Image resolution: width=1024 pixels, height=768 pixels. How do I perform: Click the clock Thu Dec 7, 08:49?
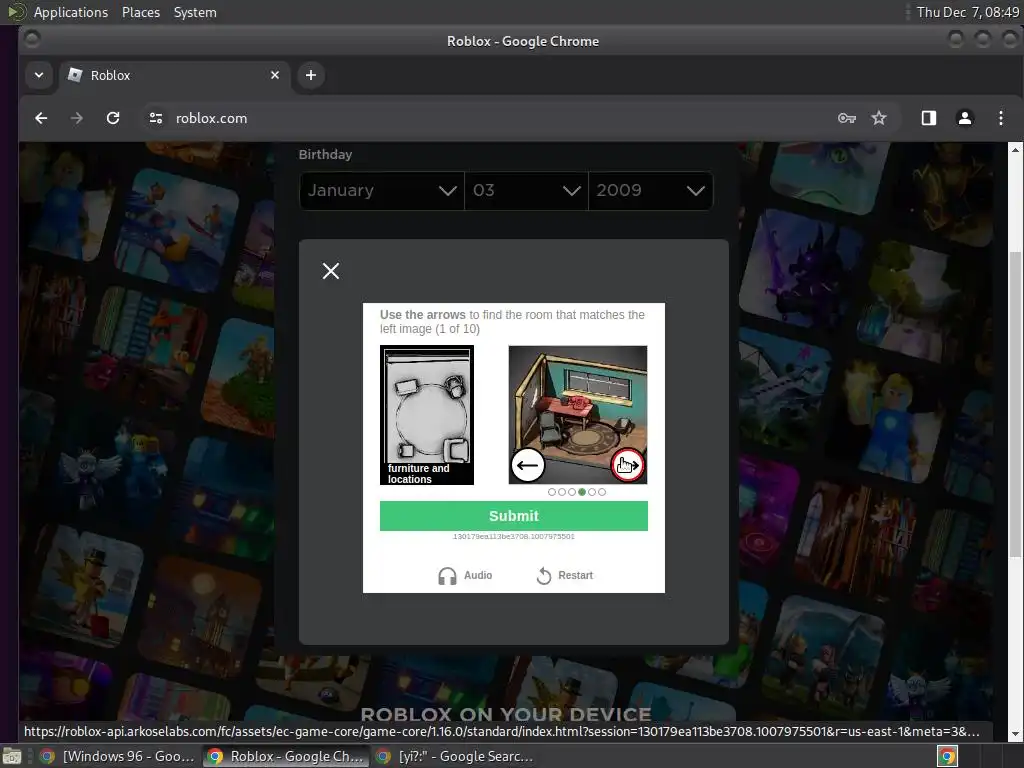click(967, 12)
